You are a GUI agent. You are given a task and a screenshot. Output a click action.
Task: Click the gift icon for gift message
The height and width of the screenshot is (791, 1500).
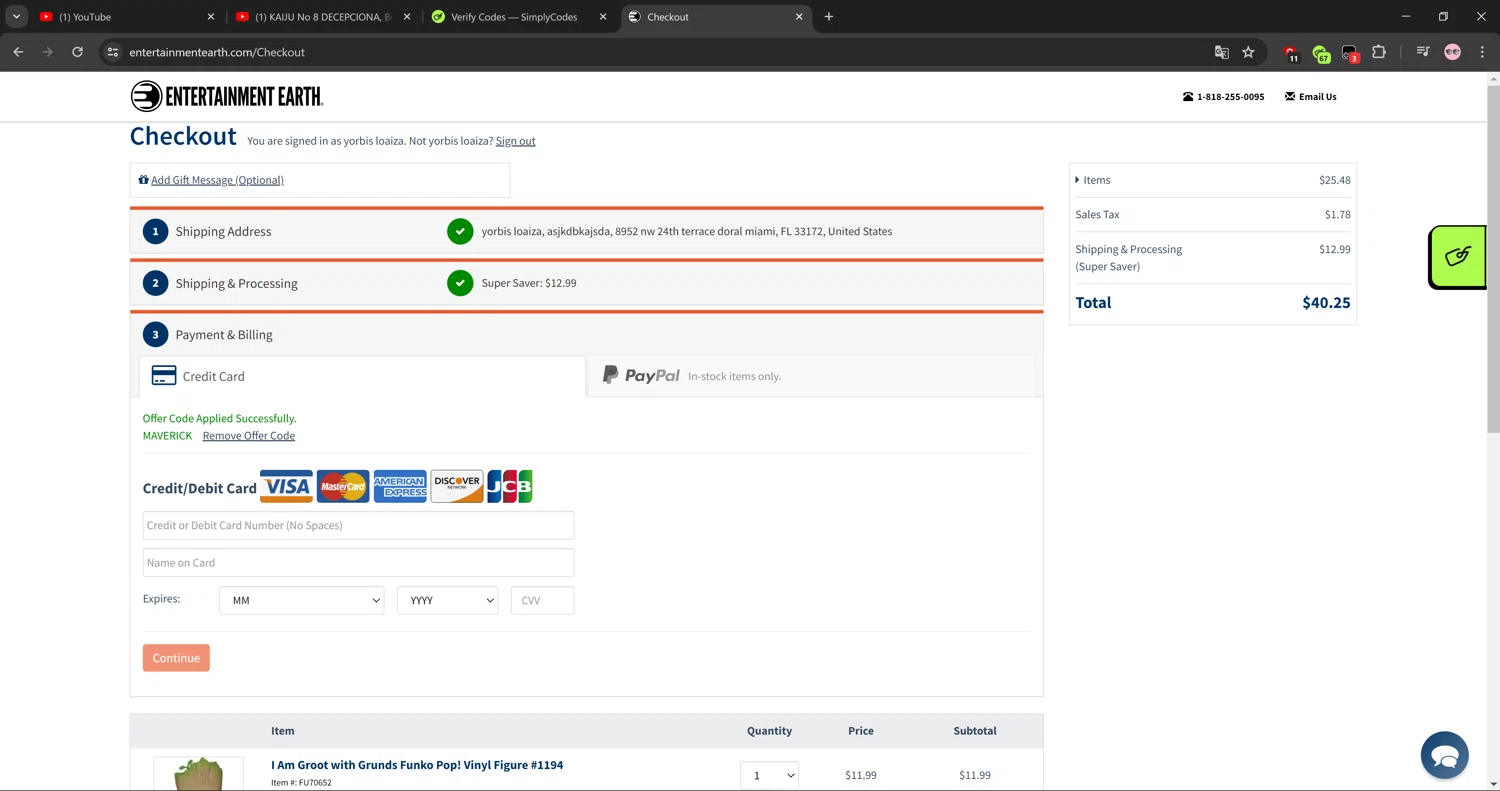pyautogui.click(x=143, y=180)
